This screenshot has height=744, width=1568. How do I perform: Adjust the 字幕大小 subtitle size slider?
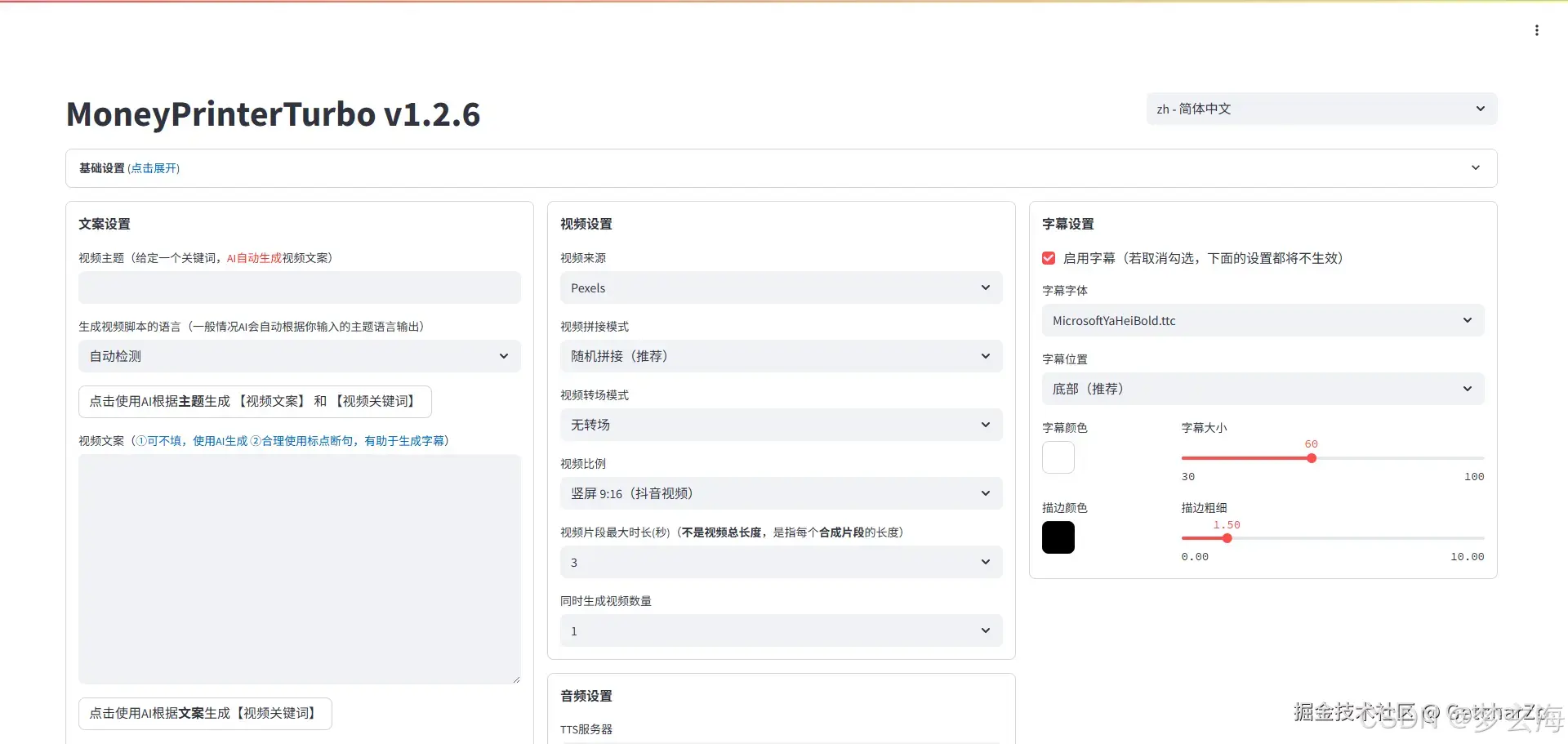(x=1312, y=458)
